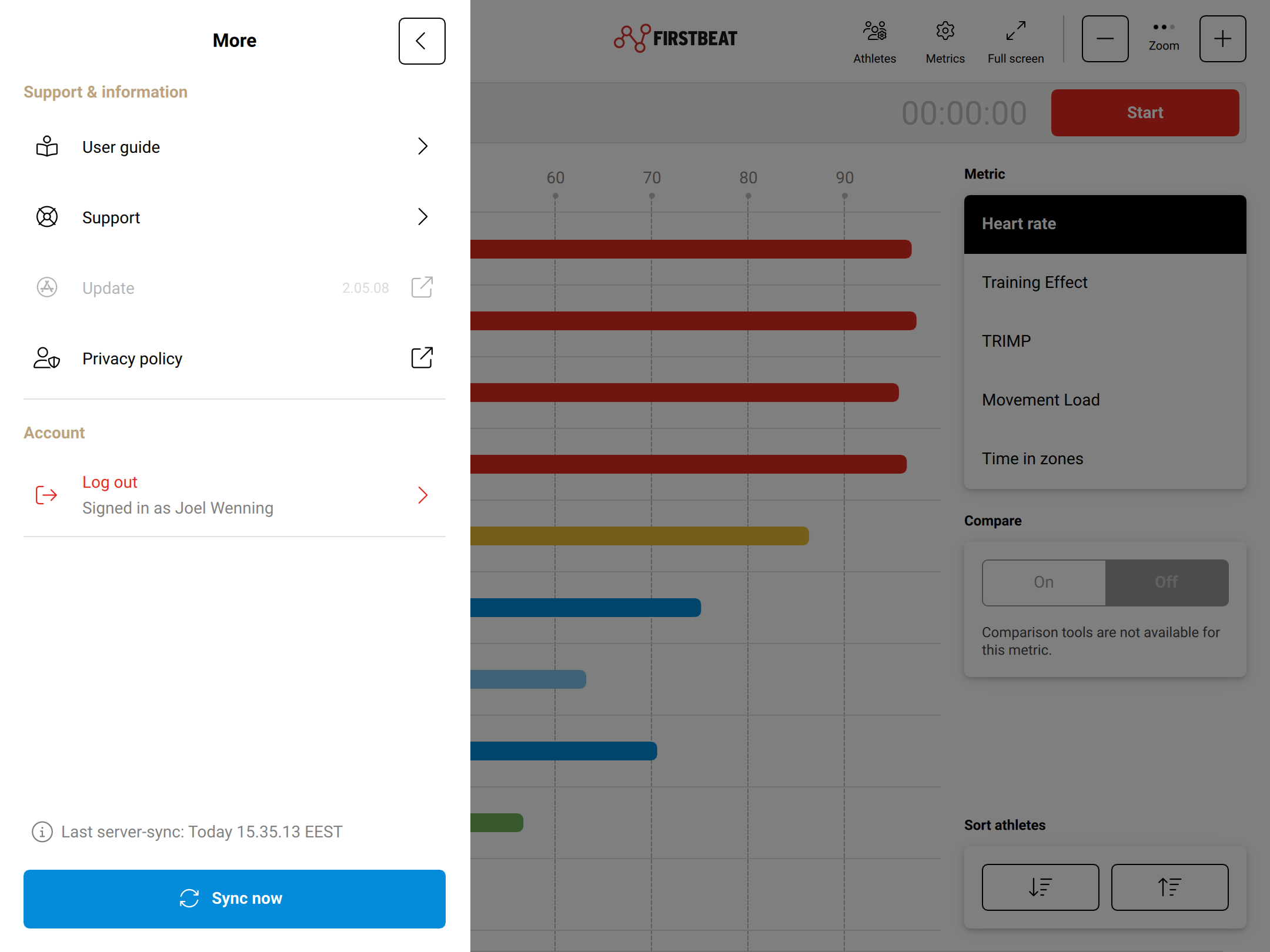The image size is (1270, 952).
Task: Click the 00:00:00 timer display
Action: (964, 113)
